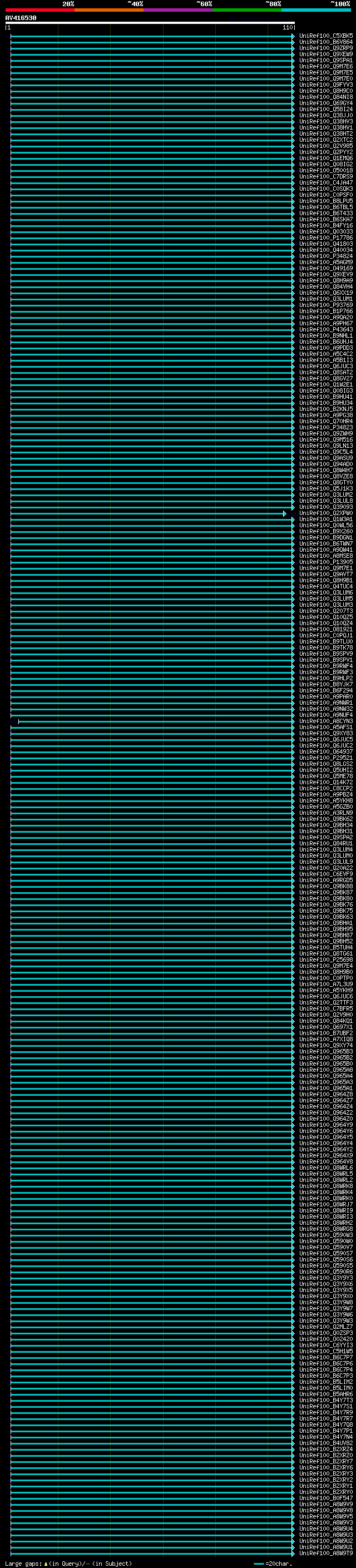Click the 20char scale legend bar
Viewport: 356px width, 1568px height.
(259, 1564)
